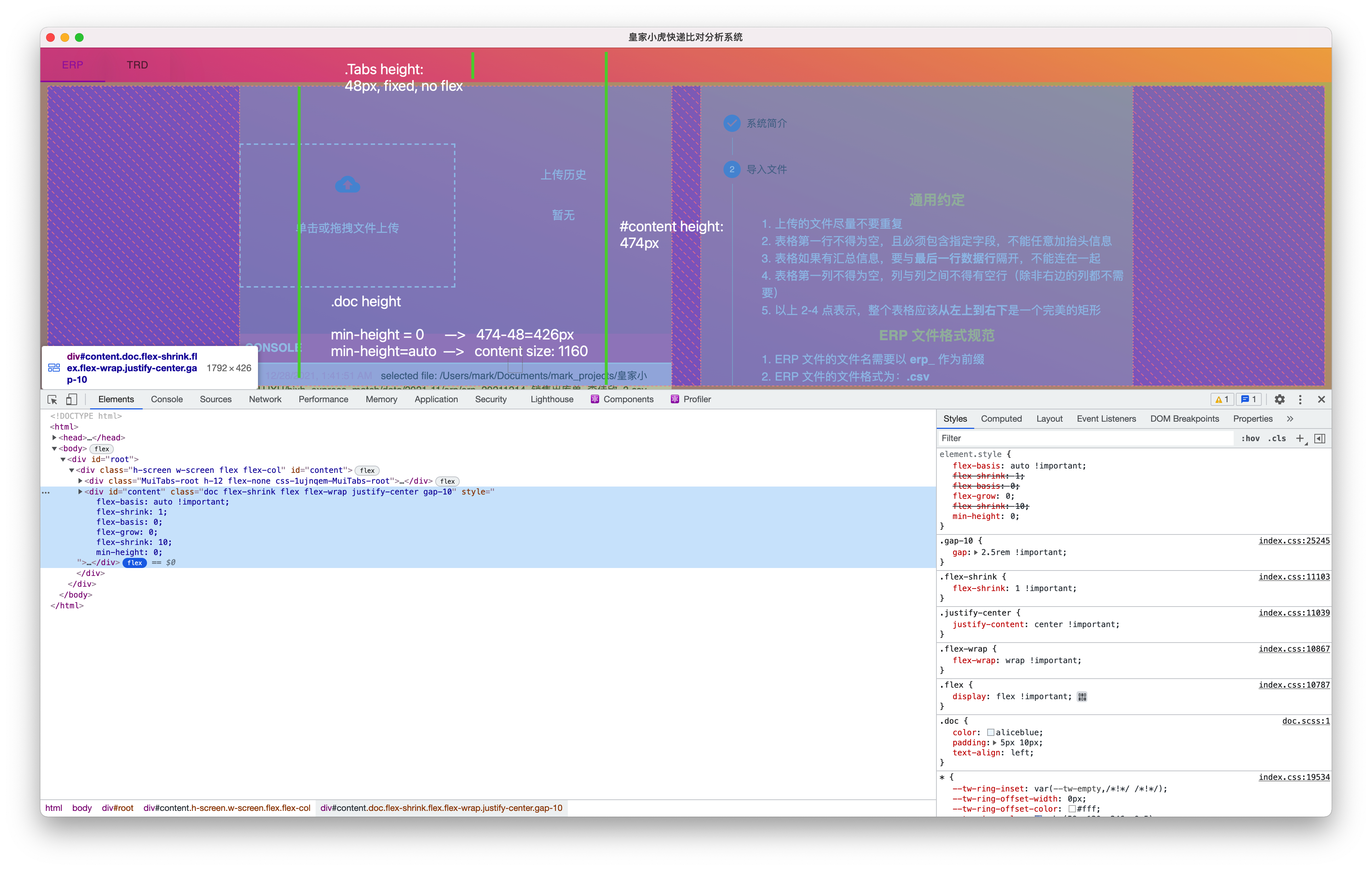Collapse the div id="root" node
Screen dimensions: 1372x870
pyautogui.click(x=63, y=460)
